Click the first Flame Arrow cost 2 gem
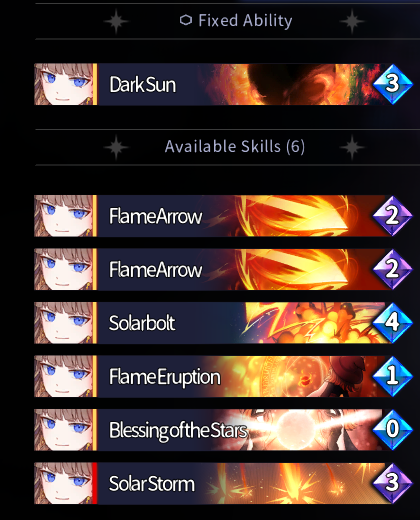This screenshot has width=420, height=520. (392, 216)
